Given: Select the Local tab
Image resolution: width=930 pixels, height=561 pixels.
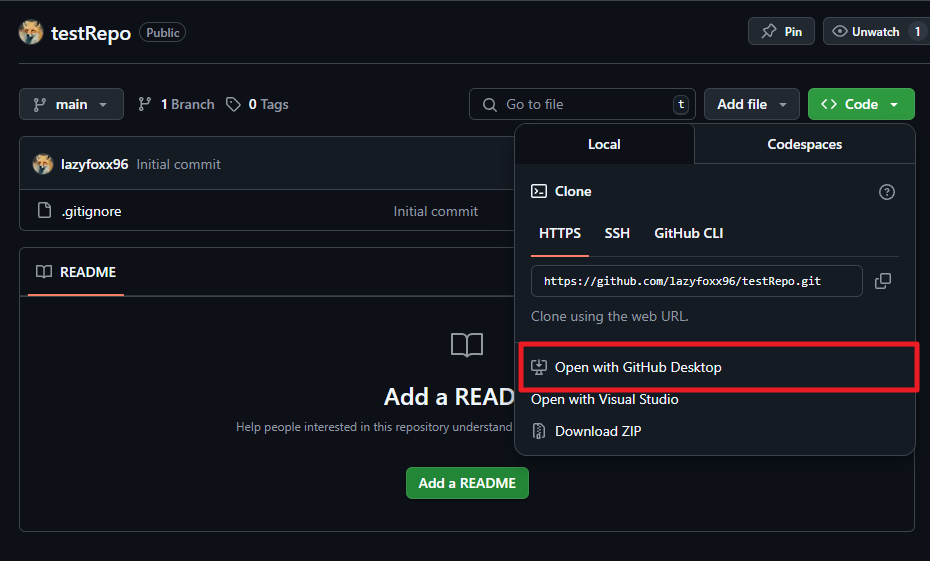Looking at the screenshot, I should [604, 144].
